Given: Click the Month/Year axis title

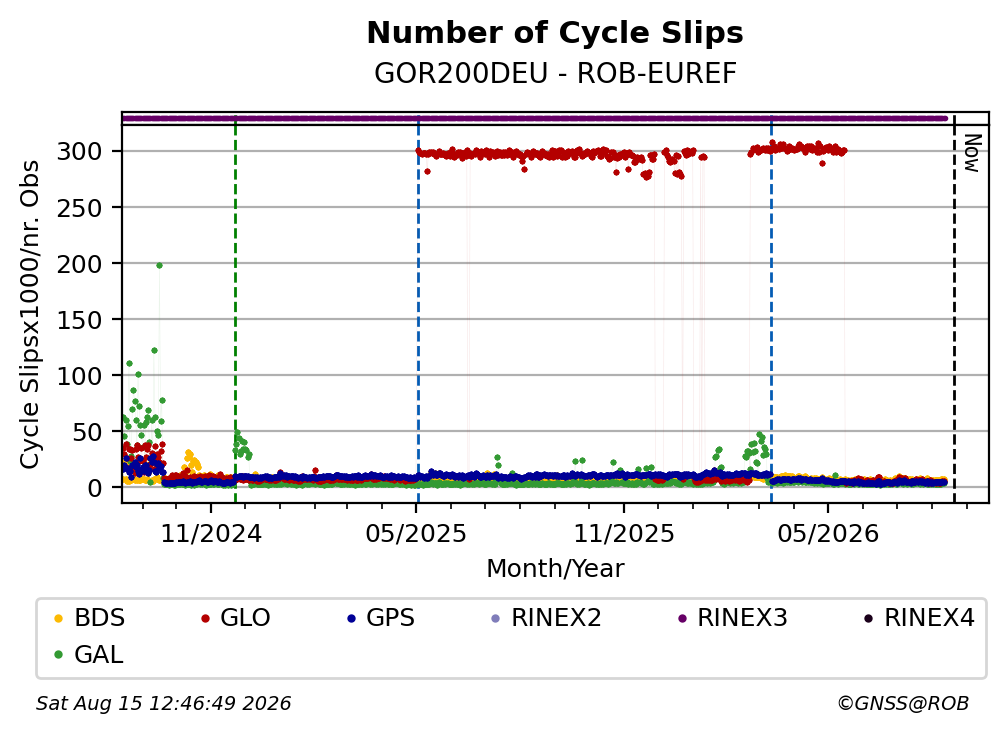Looking at the screenshot, I should click(x=555, y=569).
